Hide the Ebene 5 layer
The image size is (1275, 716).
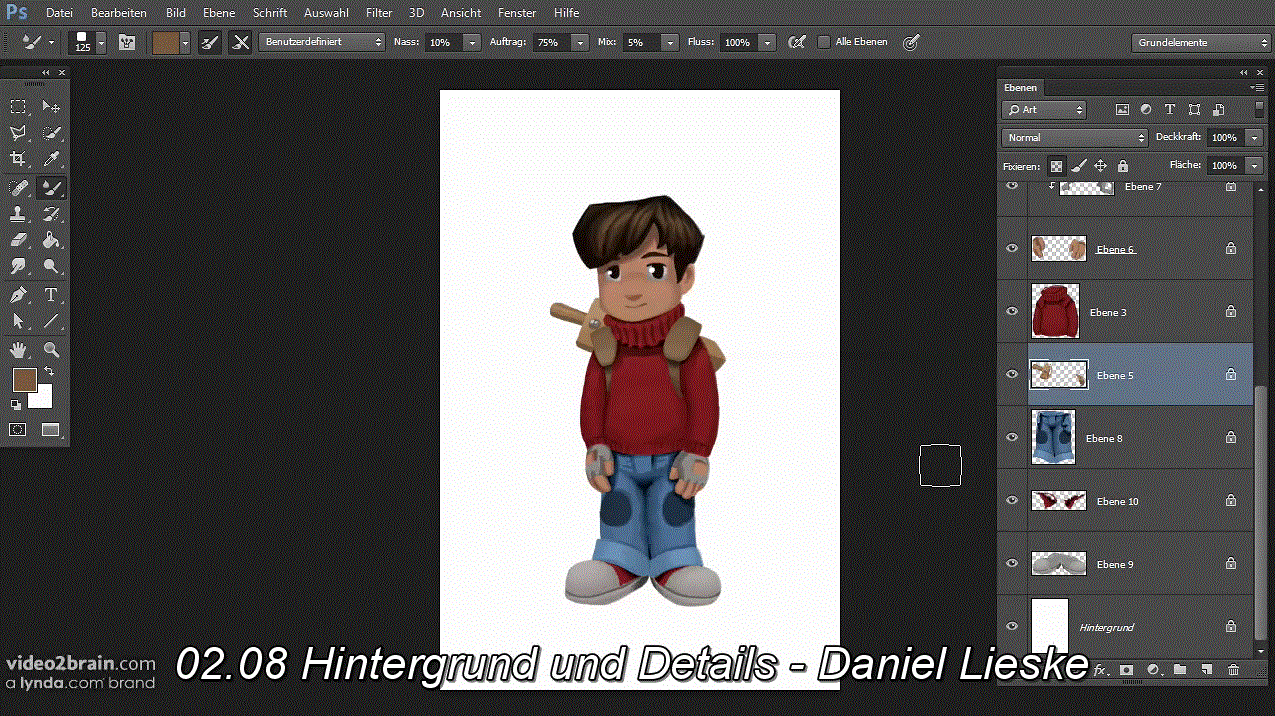click(1012, 374)
